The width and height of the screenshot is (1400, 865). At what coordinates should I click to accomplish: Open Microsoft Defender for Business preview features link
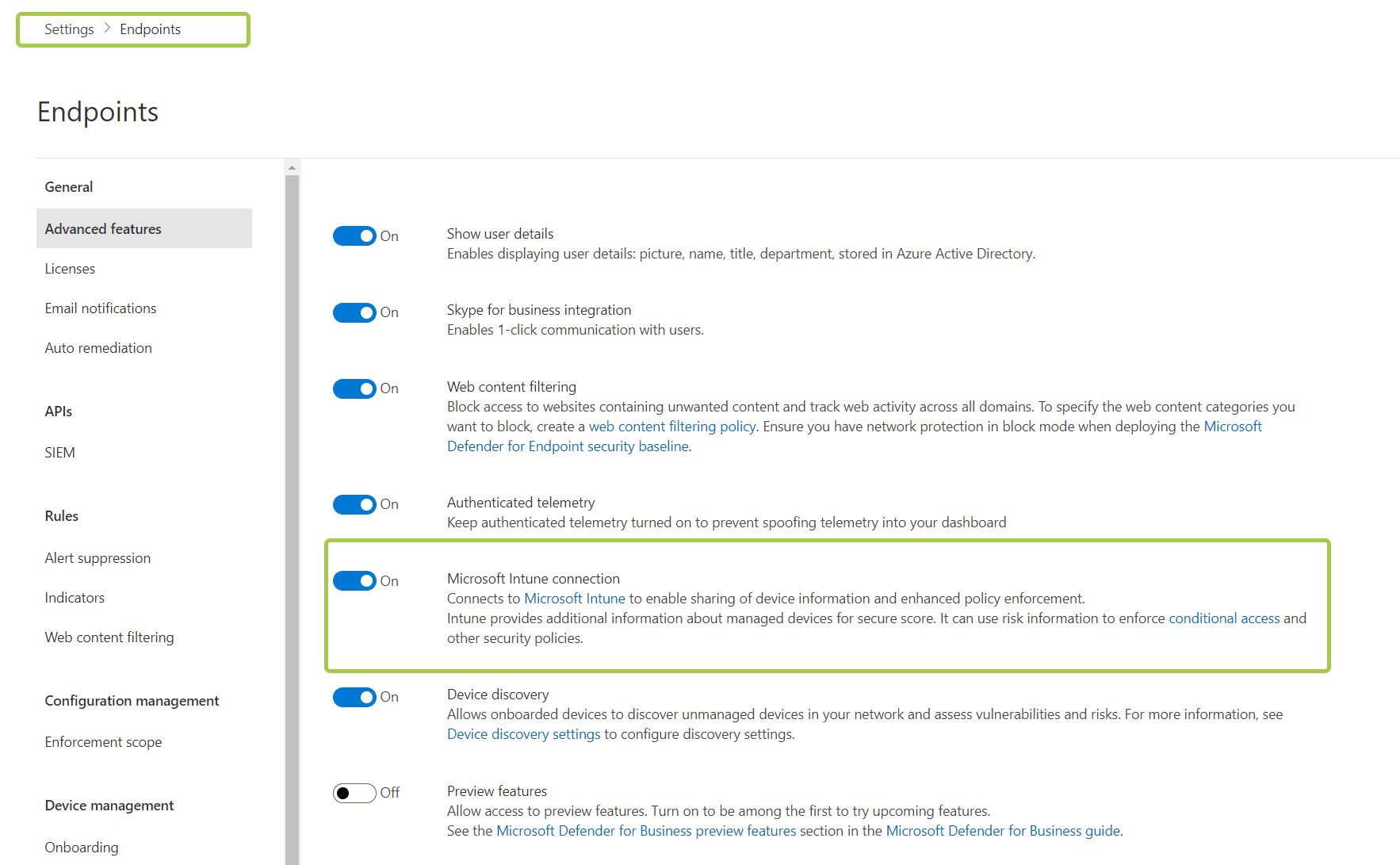tap(646, 831)
